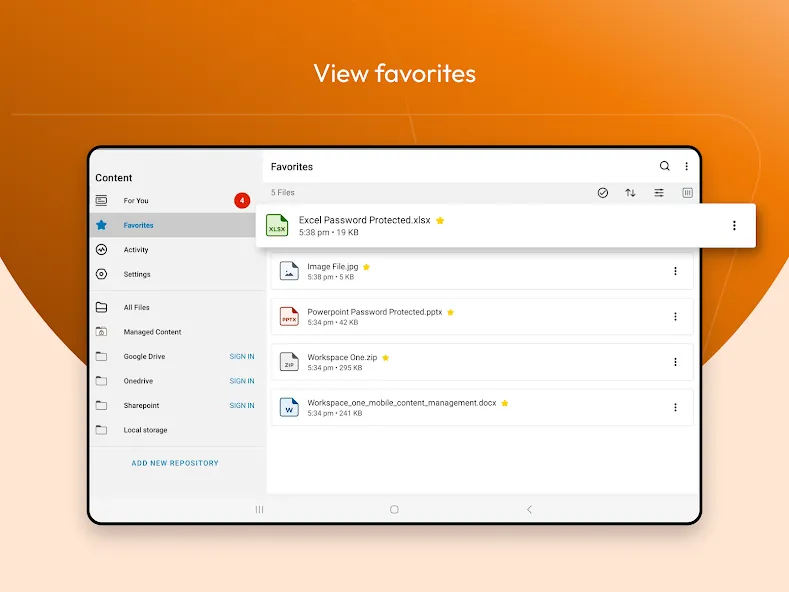The image size is (789, 592).
Task: Tap the select-all checkmark circle icon
Action: [602, 193]
